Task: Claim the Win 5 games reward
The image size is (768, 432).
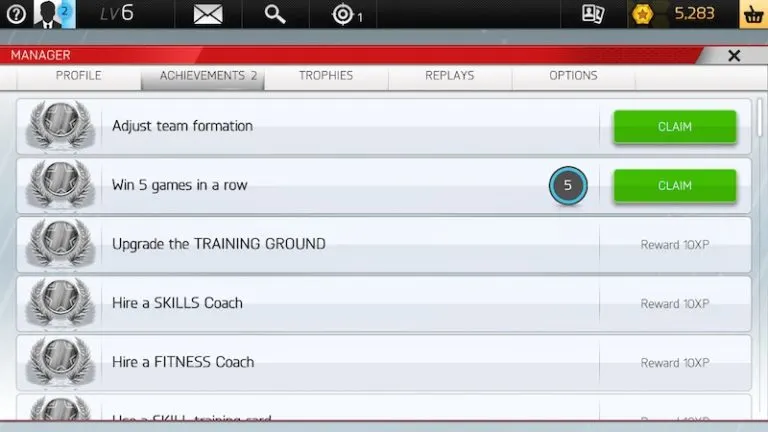Action: (x=674, y=186)
